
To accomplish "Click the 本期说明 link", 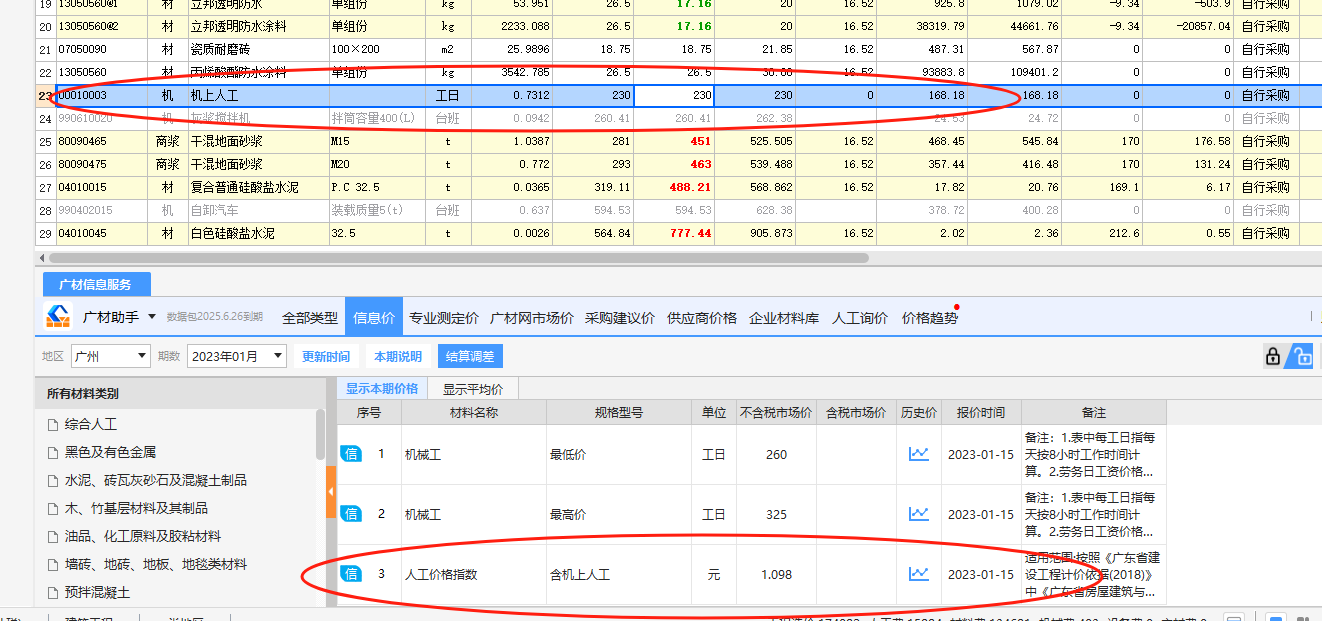I will tap(398, 356).
